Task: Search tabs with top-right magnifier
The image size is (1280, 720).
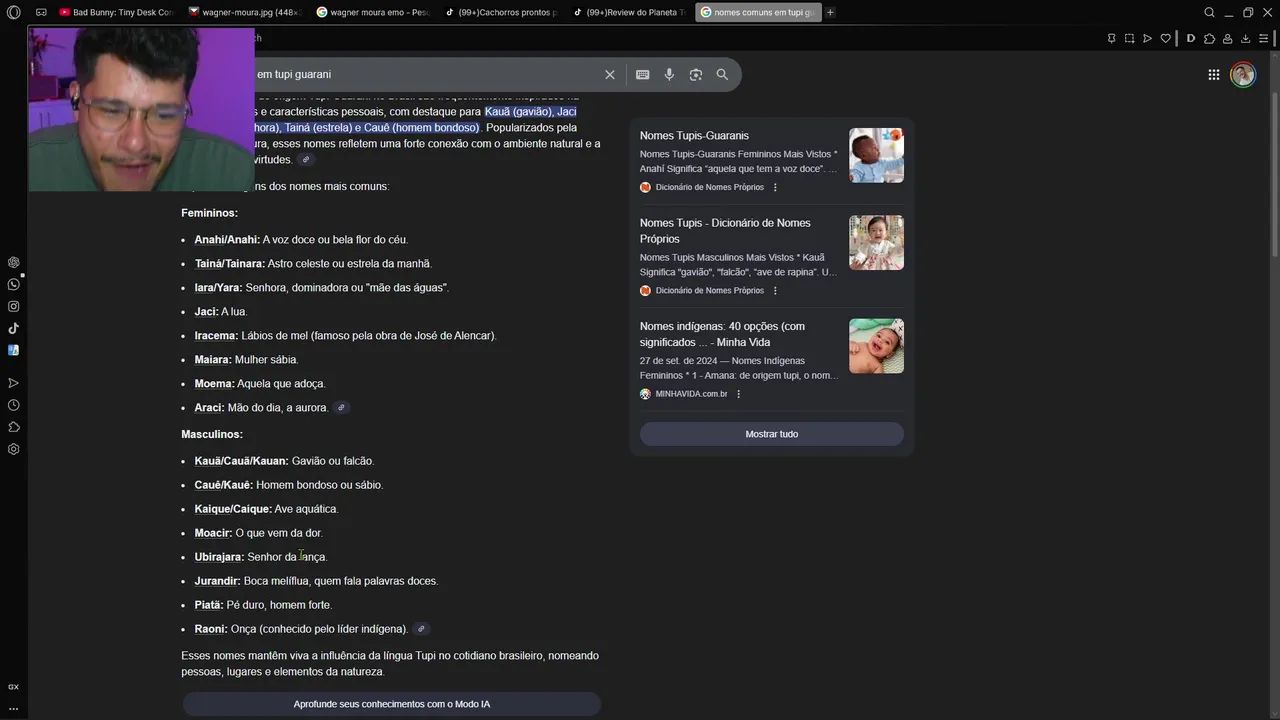Action: point(1209,12)
